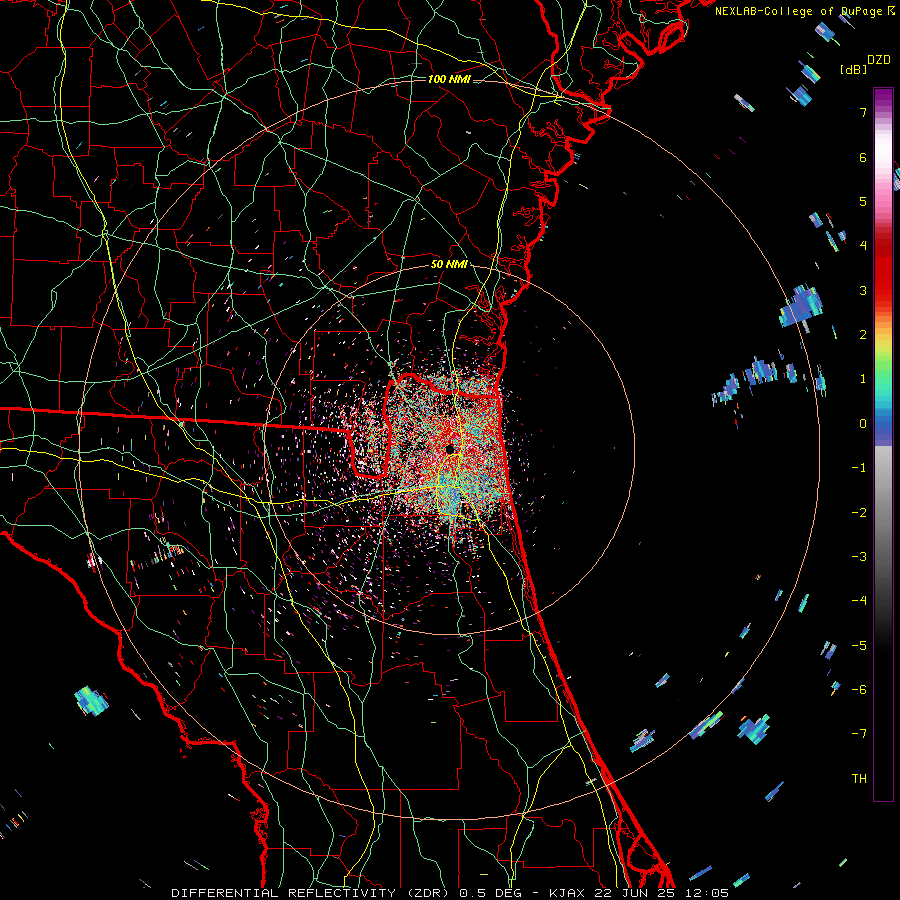Click the "50 NMI" range ring label
The height and width of the screenshot is (900, 900).
(449, 264)
